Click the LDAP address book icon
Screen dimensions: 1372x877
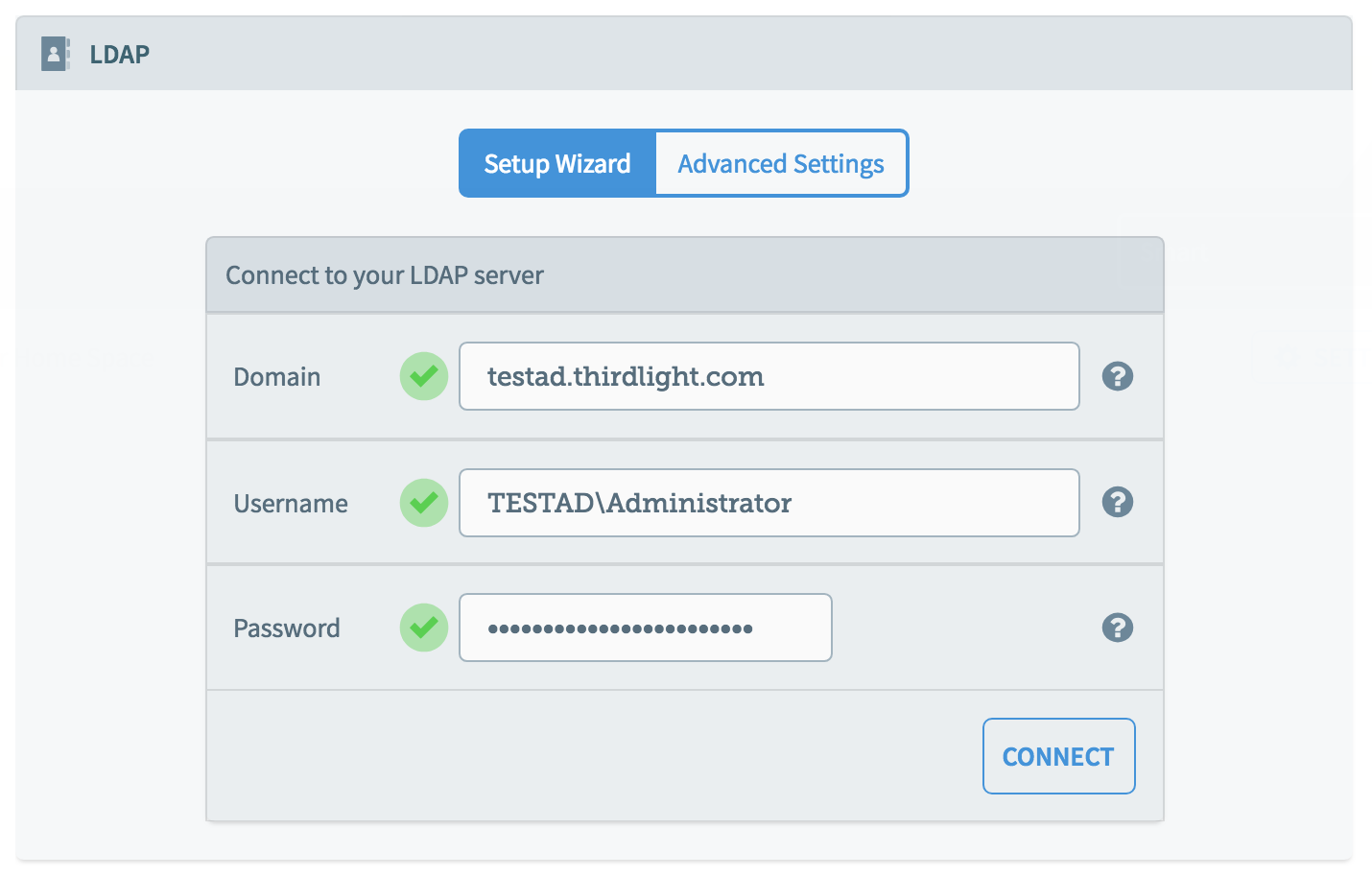tap(56, 54)
